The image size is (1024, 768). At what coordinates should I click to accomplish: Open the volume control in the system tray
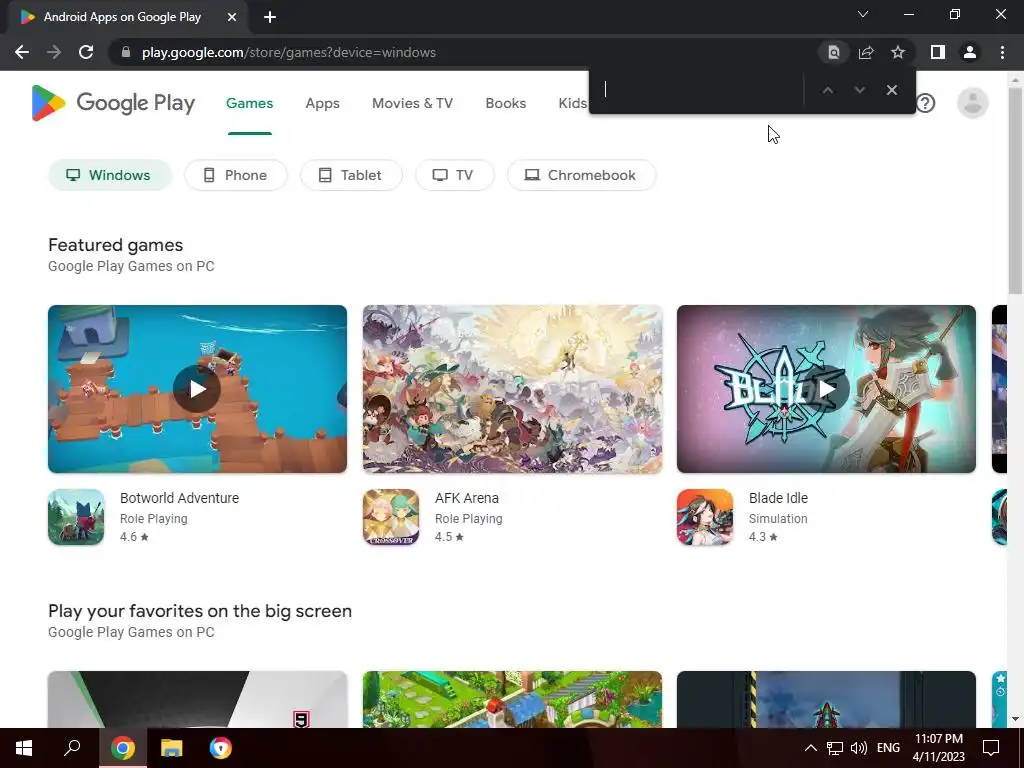pyautogui.click(x=859, y=748)
